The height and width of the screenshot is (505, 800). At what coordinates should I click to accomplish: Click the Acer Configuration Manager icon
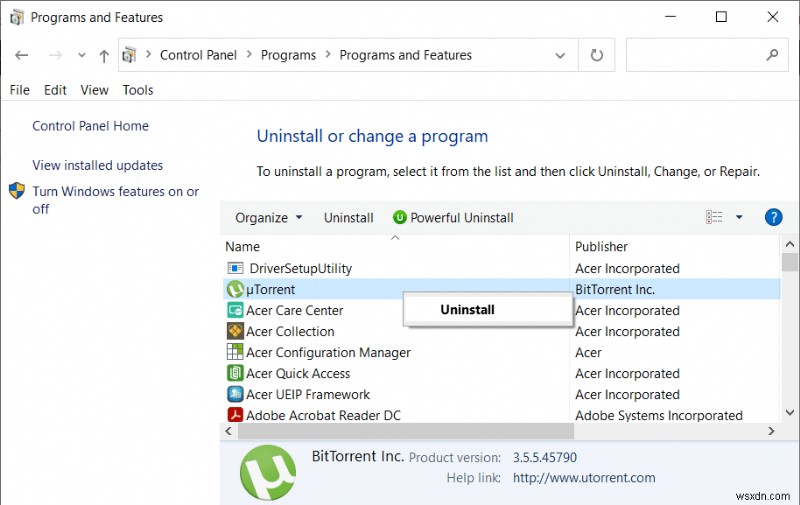235,352
